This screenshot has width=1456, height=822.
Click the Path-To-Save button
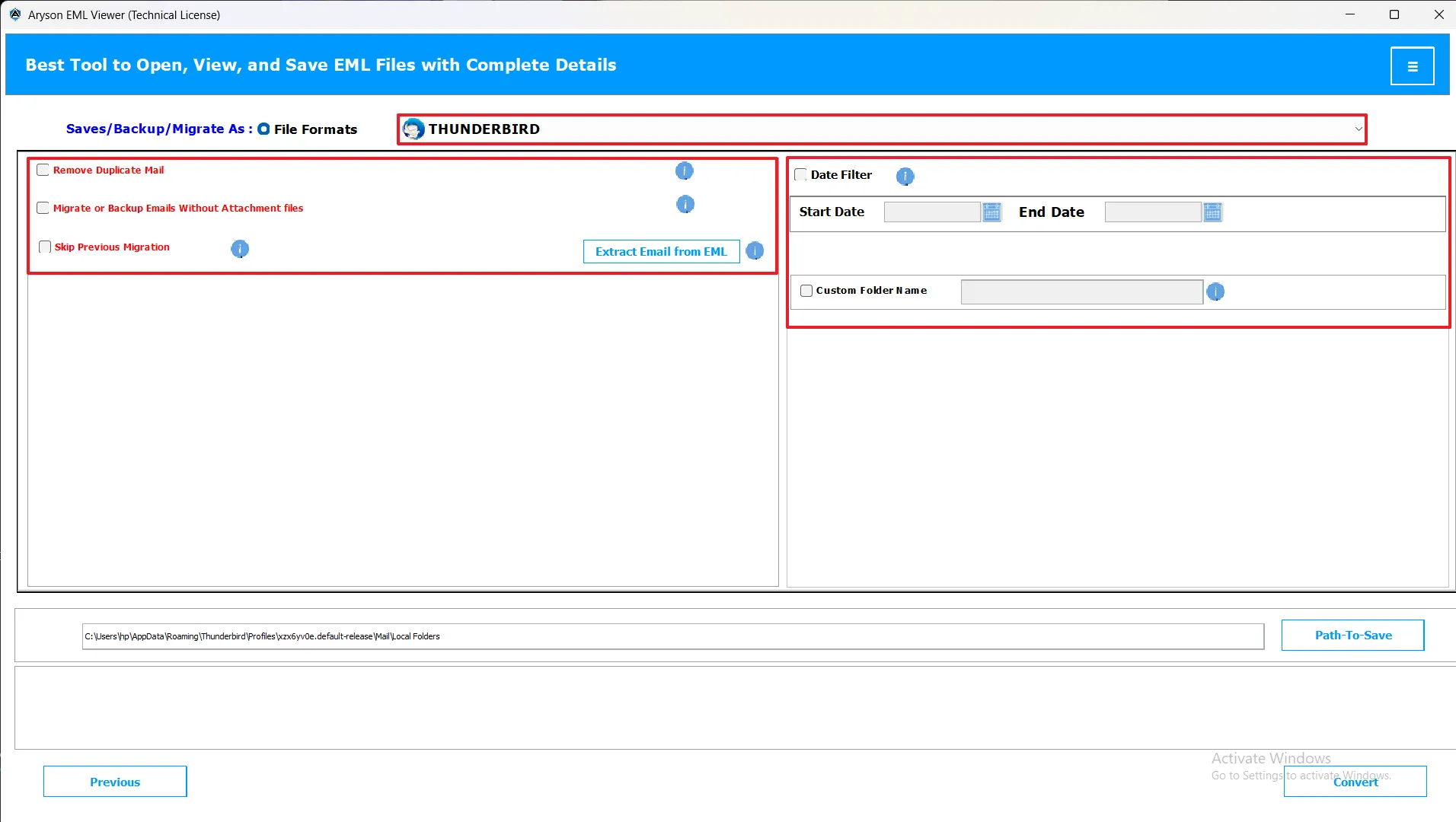(1352, 636)
